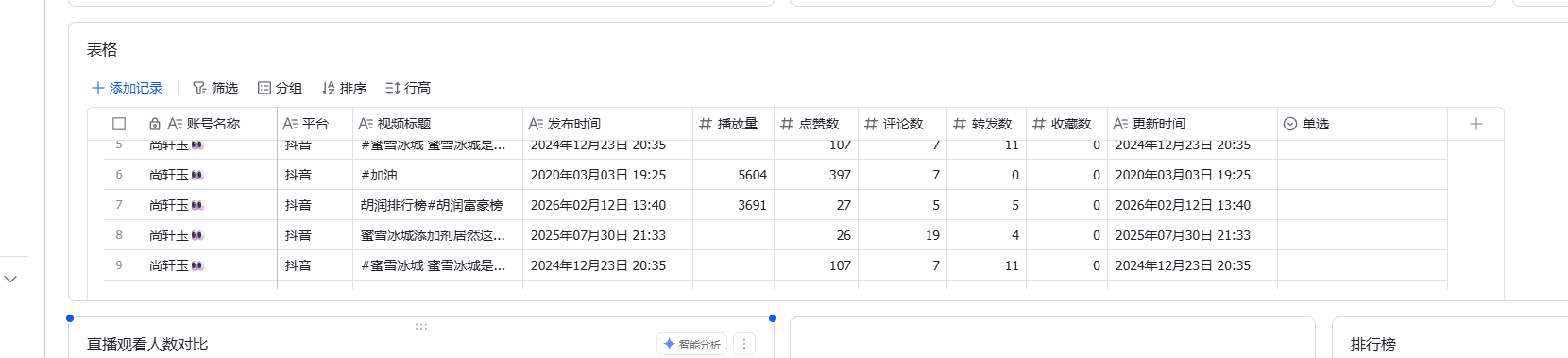Click the 19 comments cell in row 8

coord(903,235)
